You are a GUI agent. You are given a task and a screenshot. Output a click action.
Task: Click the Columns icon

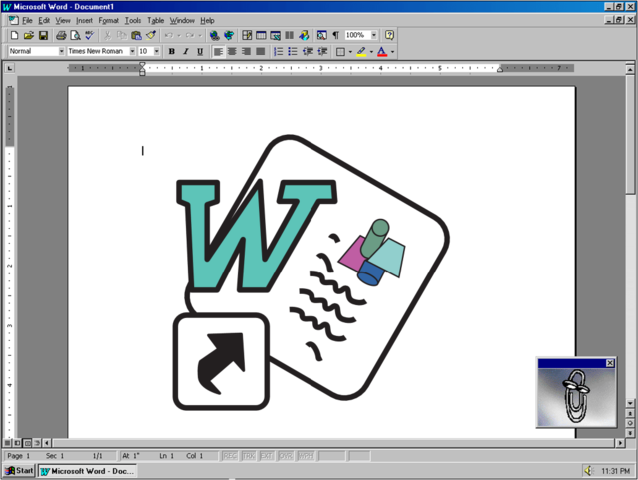click(290, 35)
